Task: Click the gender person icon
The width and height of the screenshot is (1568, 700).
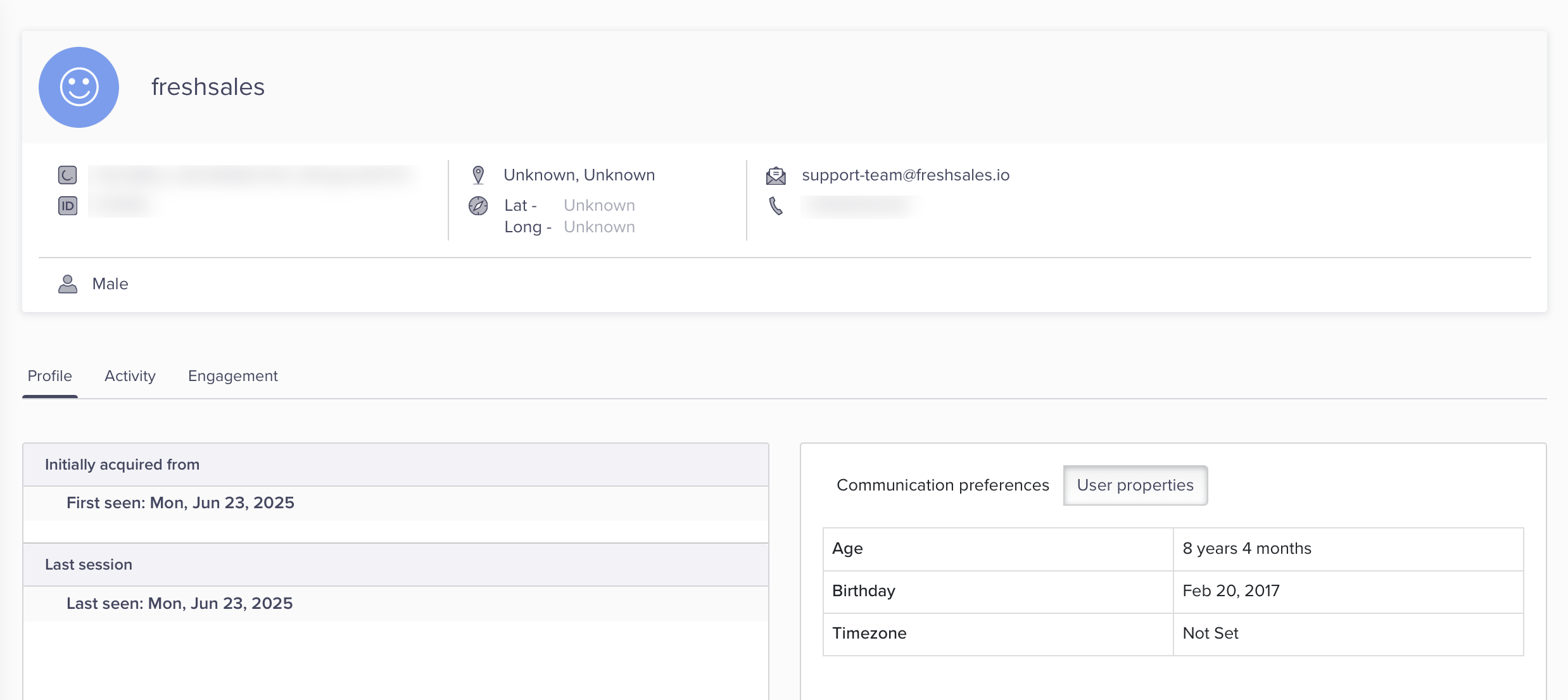Action: pos(68,284)
